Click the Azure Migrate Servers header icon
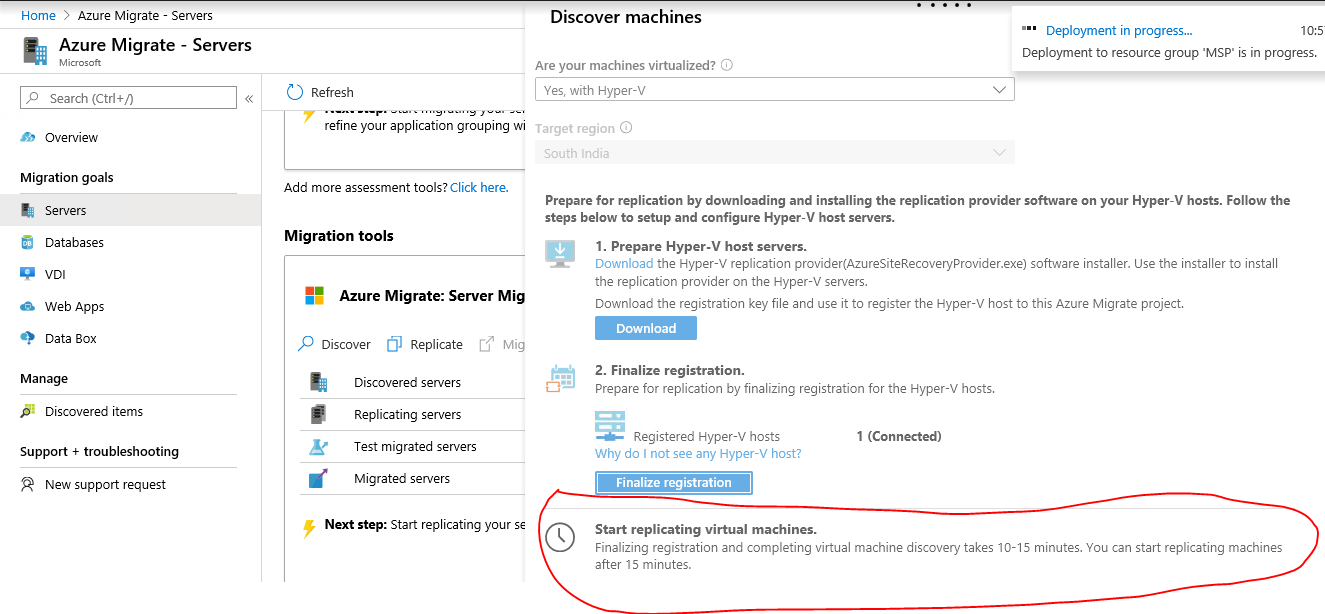The height and width of the screenshot is (614, 1325). tap(35, 50)
